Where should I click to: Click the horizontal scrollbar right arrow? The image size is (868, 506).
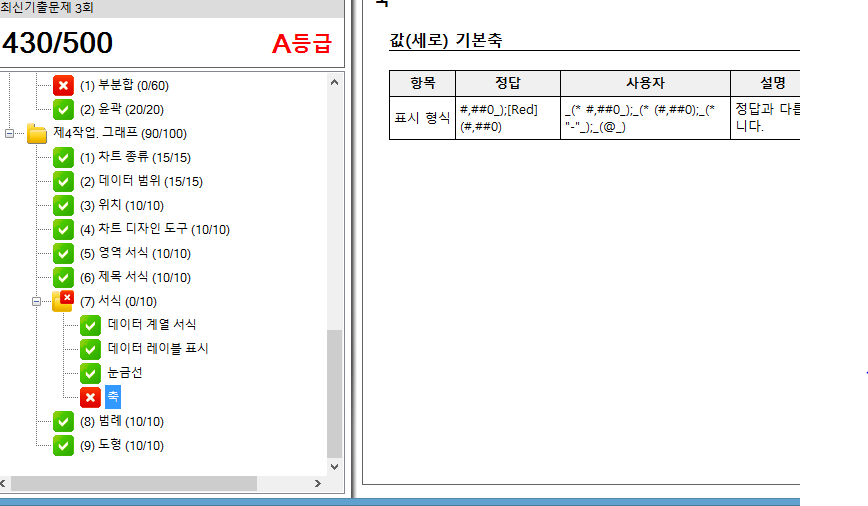click(x=318, y=483)
